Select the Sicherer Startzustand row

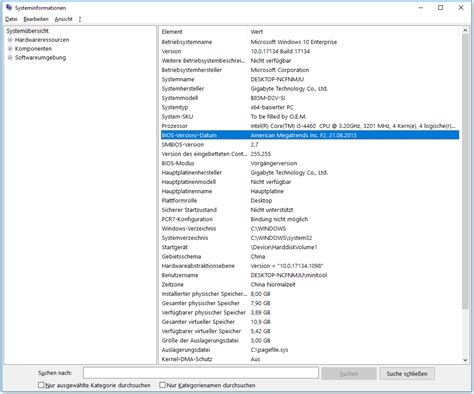pyautogui.click(x=310, y=210)
